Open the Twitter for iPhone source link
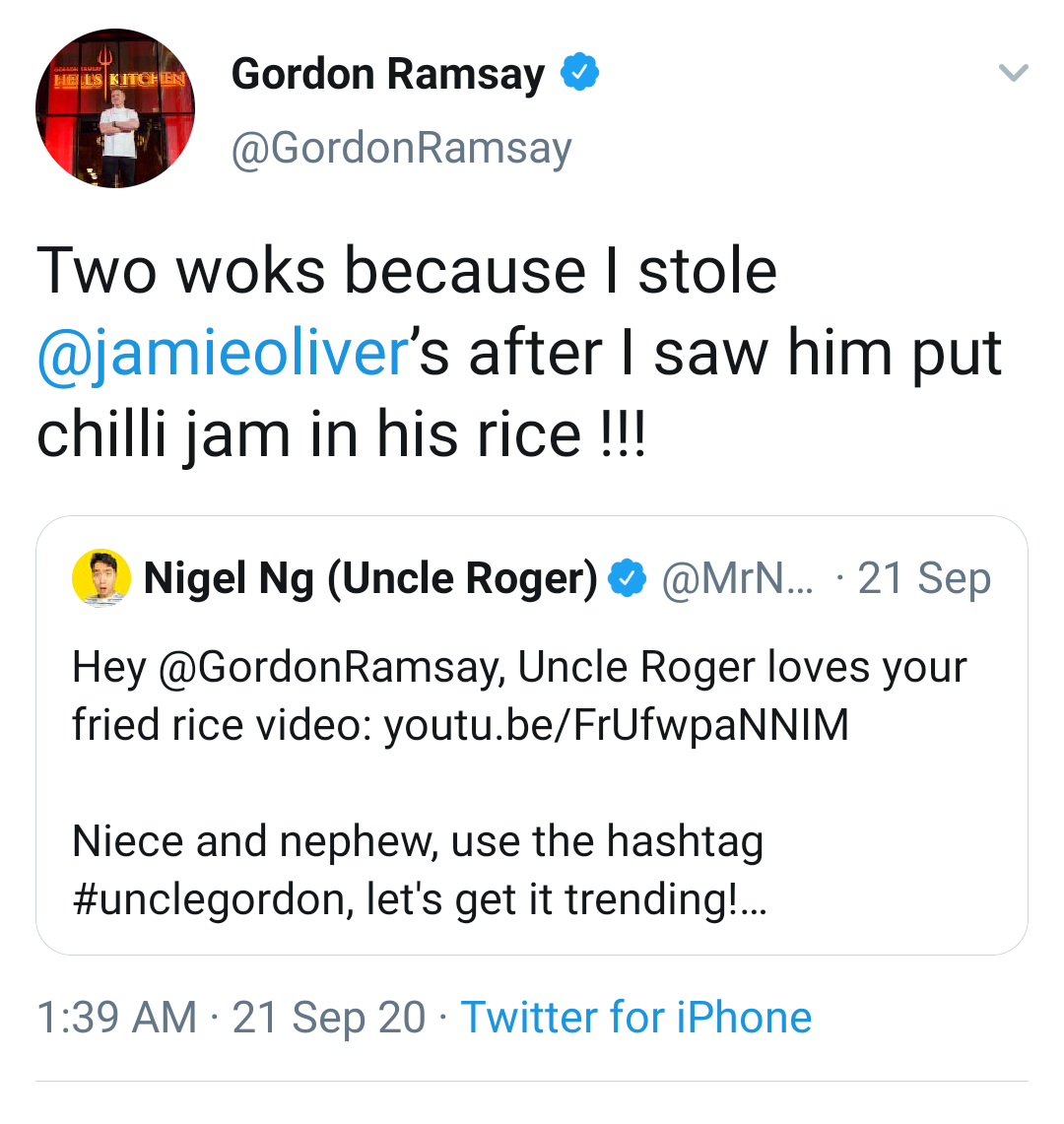Screen dimensions: 1064x1124 (x=636, y=1018)
